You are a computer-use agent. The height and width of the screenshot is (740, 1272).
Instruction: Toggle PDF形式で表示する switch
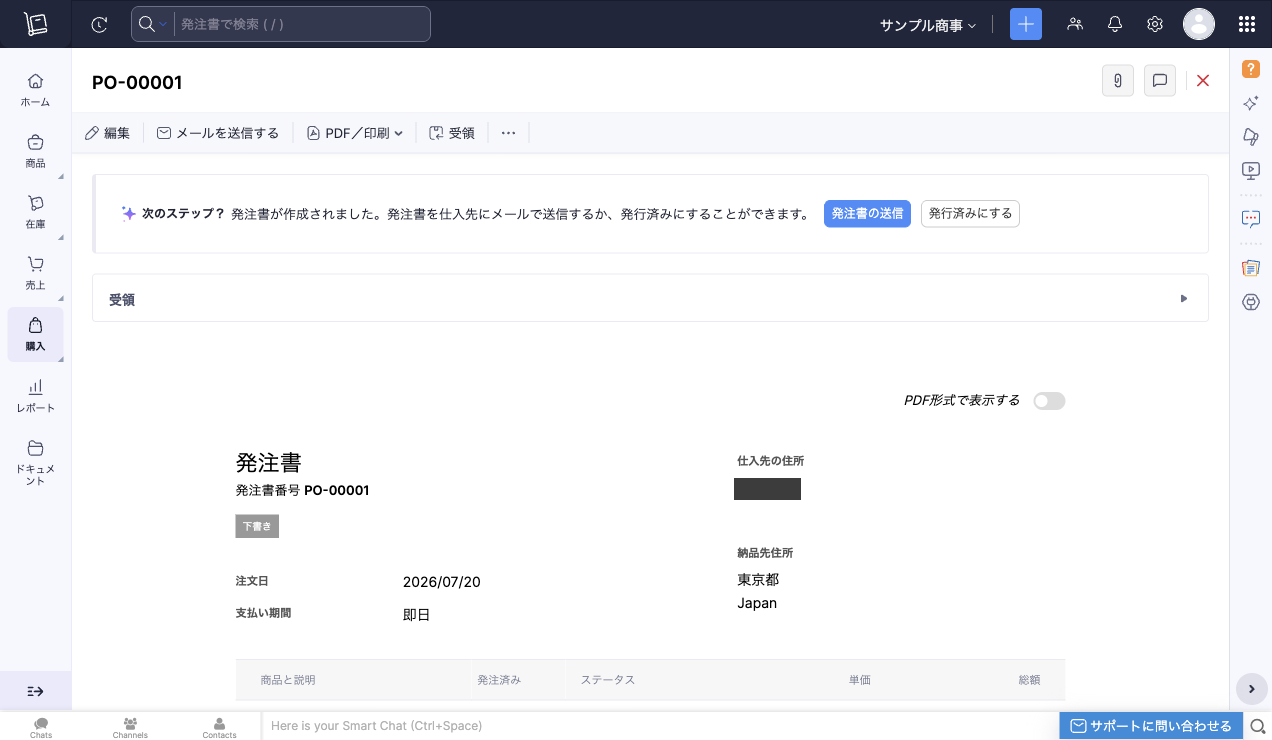pyautogui.click(x=1049, y=401)
